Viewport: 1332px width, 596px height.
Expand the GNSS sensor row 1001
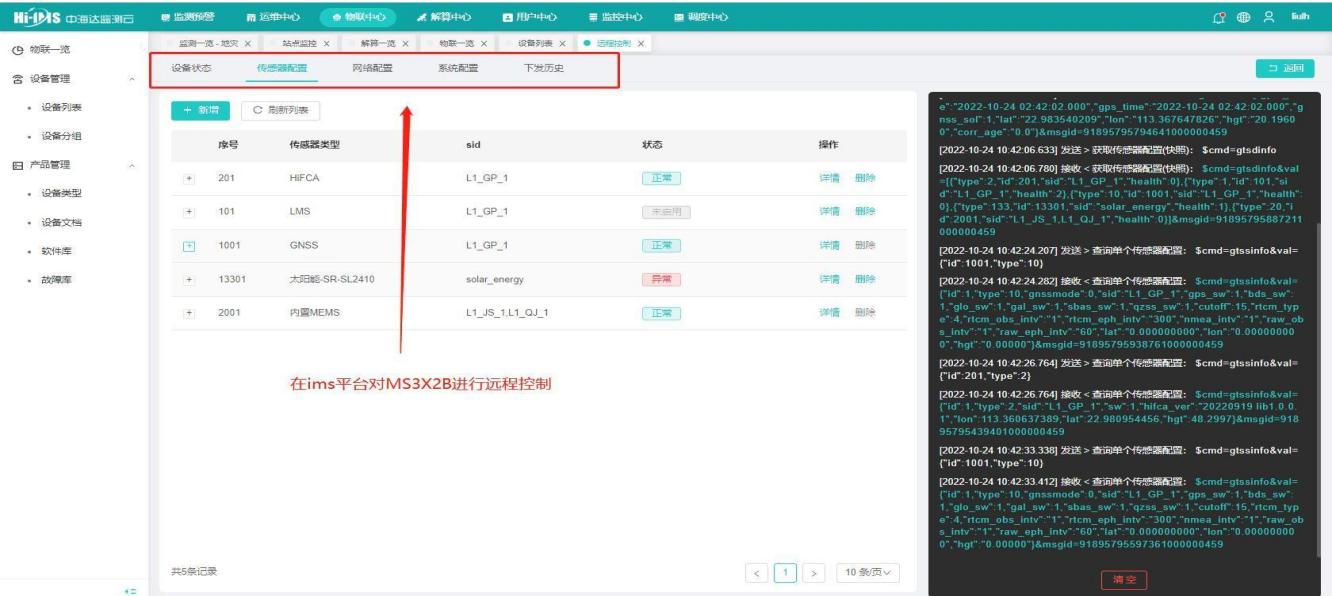(x=190, y=245)
